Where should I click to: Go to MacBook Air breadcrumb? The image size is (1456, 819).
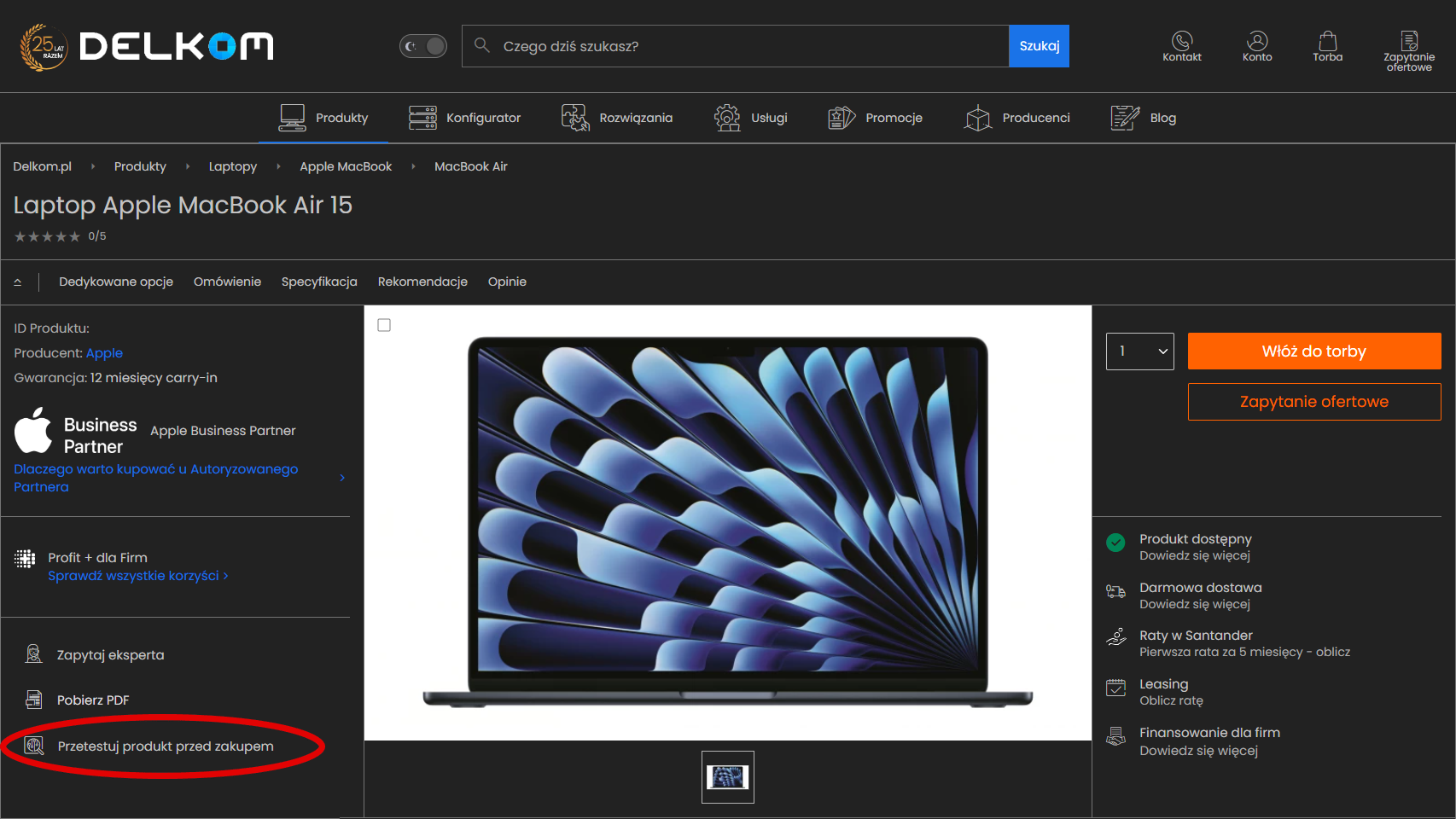pos(471,166)
